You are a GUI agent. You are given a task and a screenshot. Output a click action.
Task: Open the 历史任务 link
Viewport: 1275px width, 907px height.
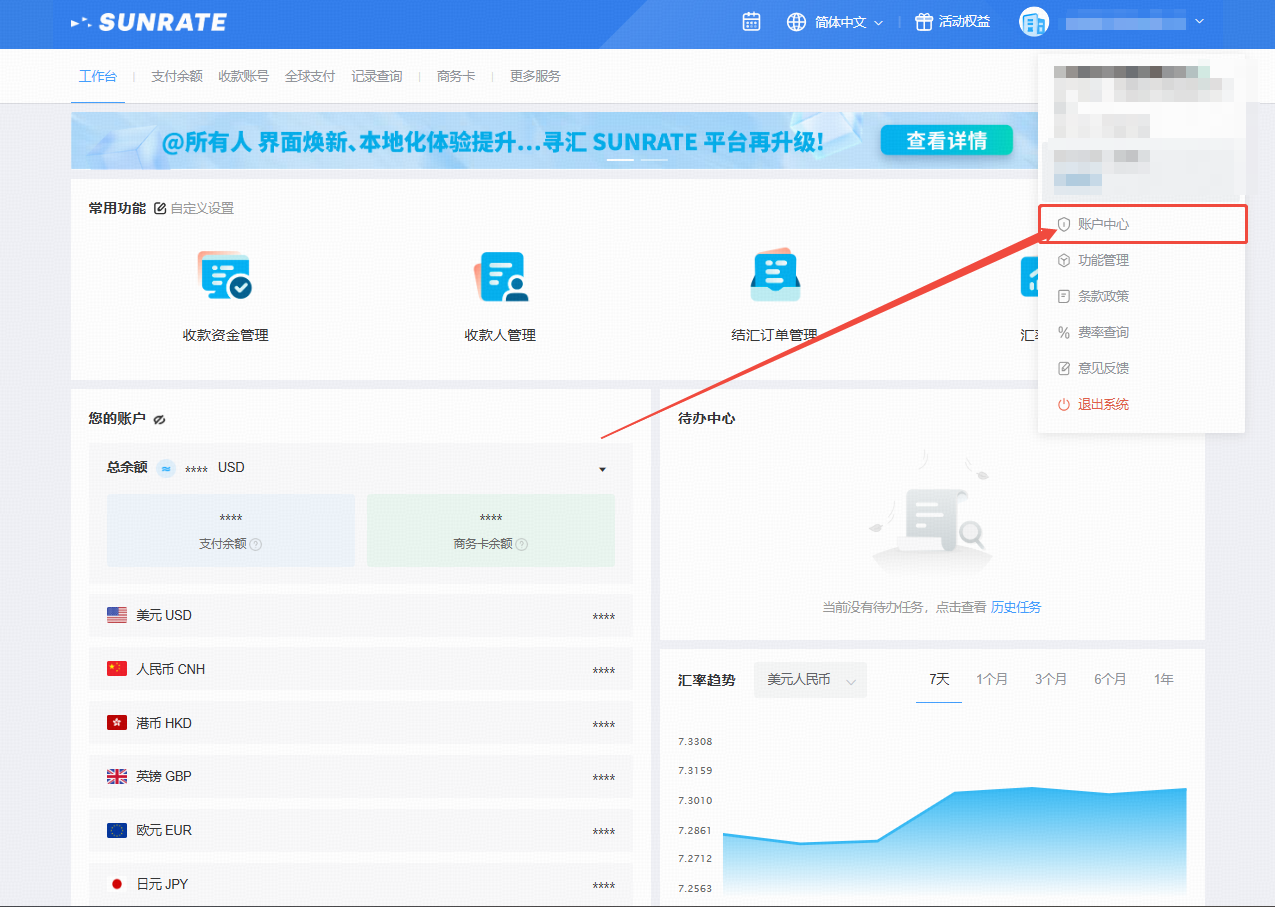click(1016, 607)
